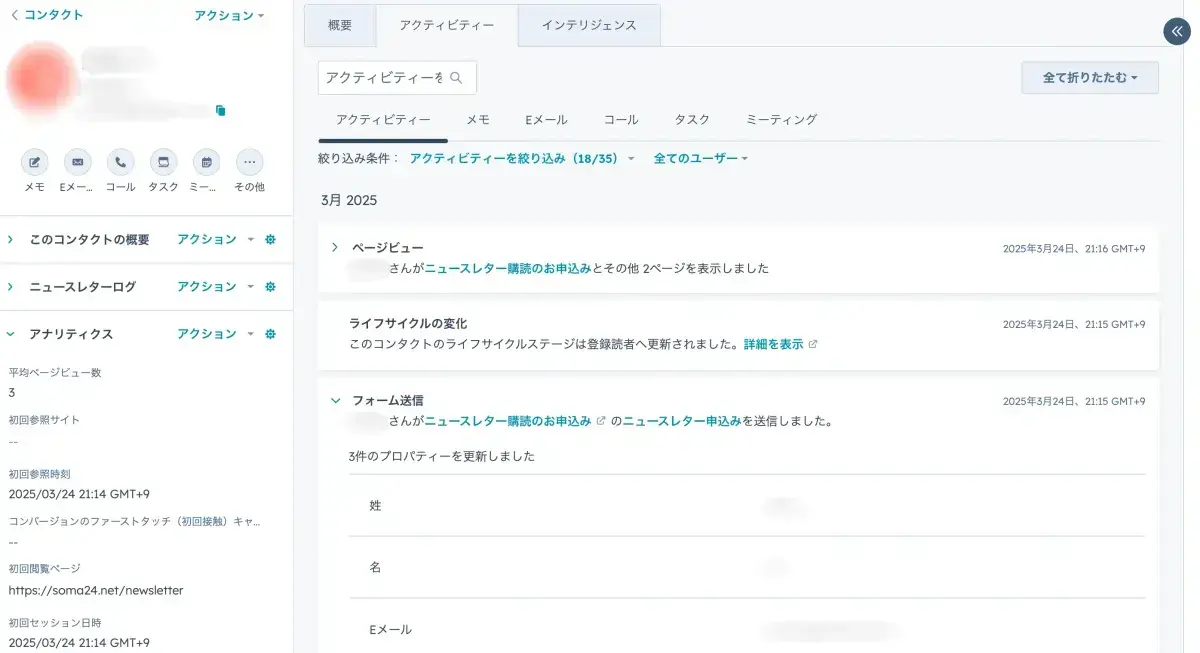Select the top アクティビティー tab
The image size is (1200, 653).
(447, 25)
